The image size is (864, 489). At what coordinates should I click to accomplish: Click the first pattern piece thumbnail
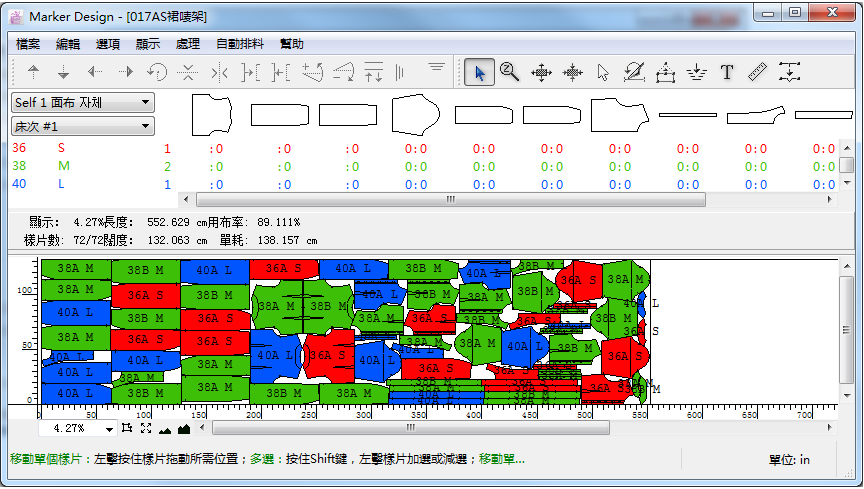(x=211, y=114)
